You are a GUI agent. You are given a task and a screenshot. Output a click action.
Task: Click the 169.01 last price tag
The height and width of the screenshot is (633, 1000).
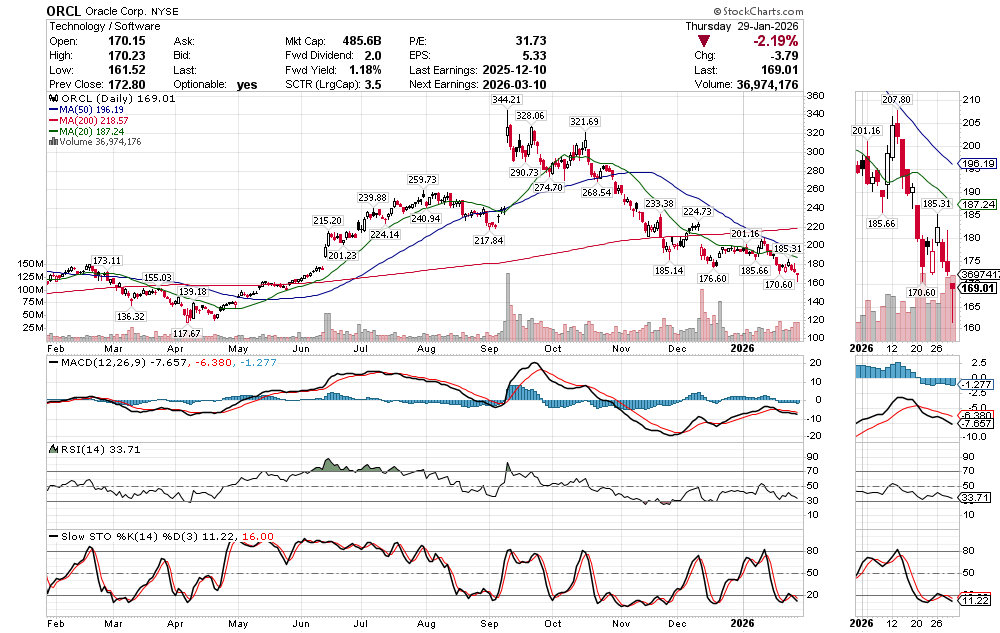coord(975,288)
